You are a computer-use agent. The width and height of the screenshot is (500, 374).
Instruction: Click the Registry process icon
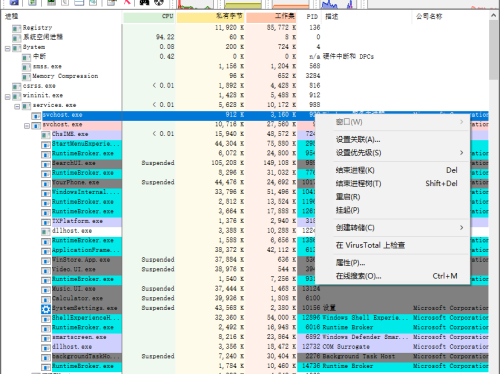[x=17, y=28]
